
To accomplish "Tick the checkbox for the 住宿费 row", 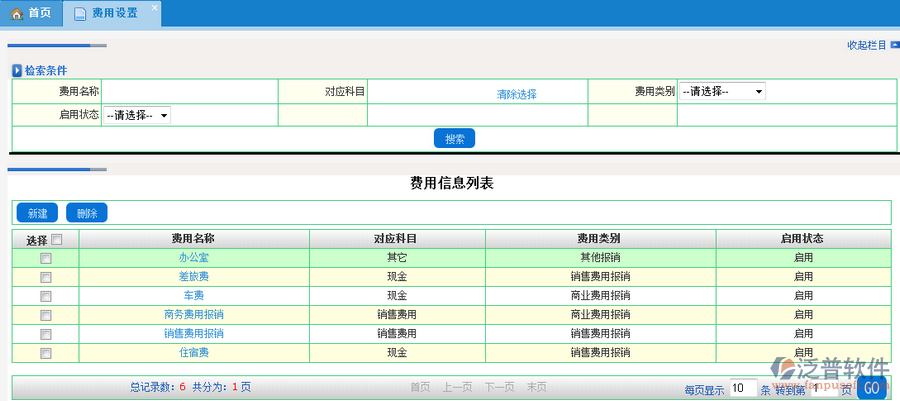I will pos(45,353).
